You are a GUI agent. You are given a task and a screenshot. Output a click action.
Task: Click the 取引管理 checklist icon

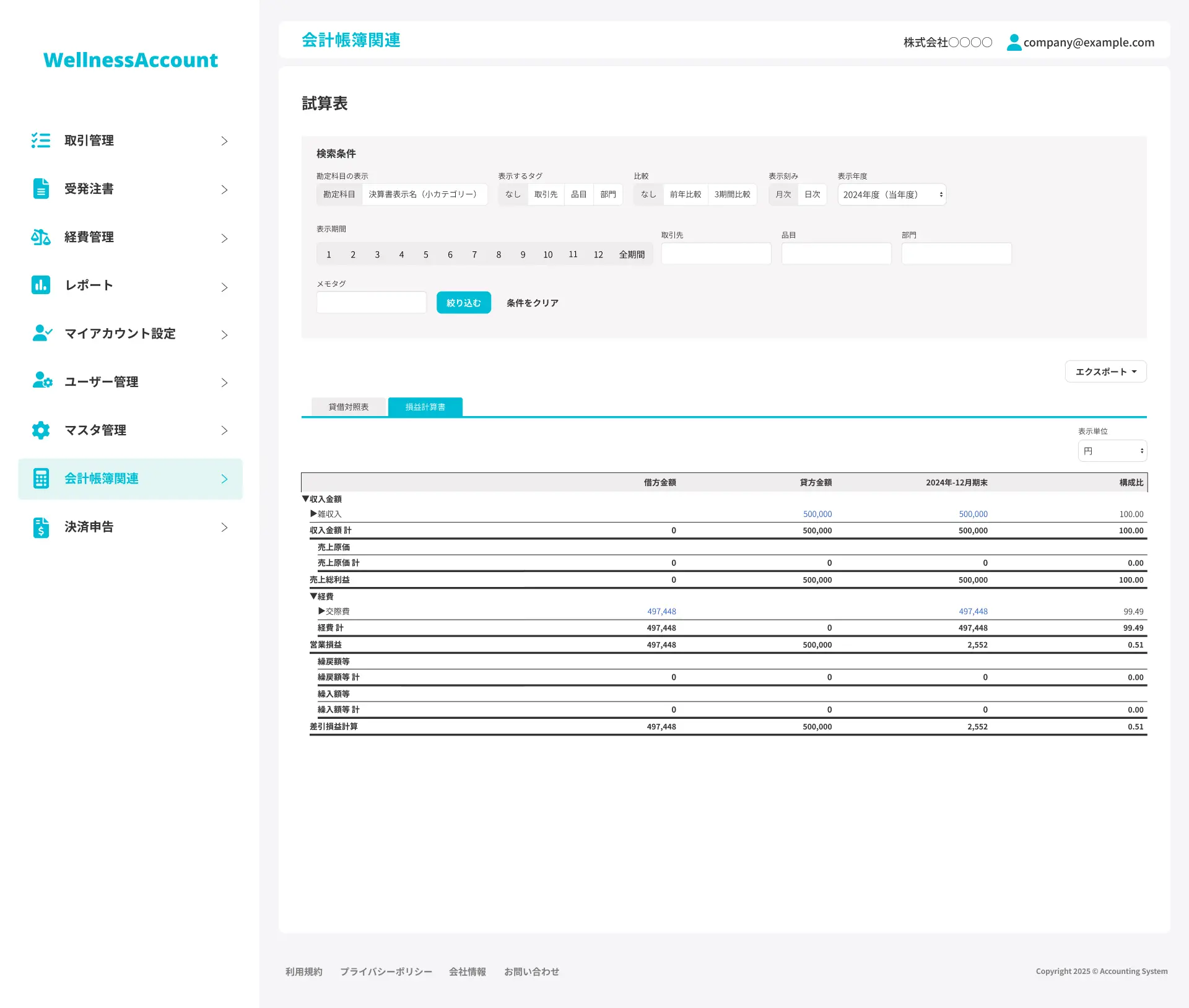(x=41, y=141)
